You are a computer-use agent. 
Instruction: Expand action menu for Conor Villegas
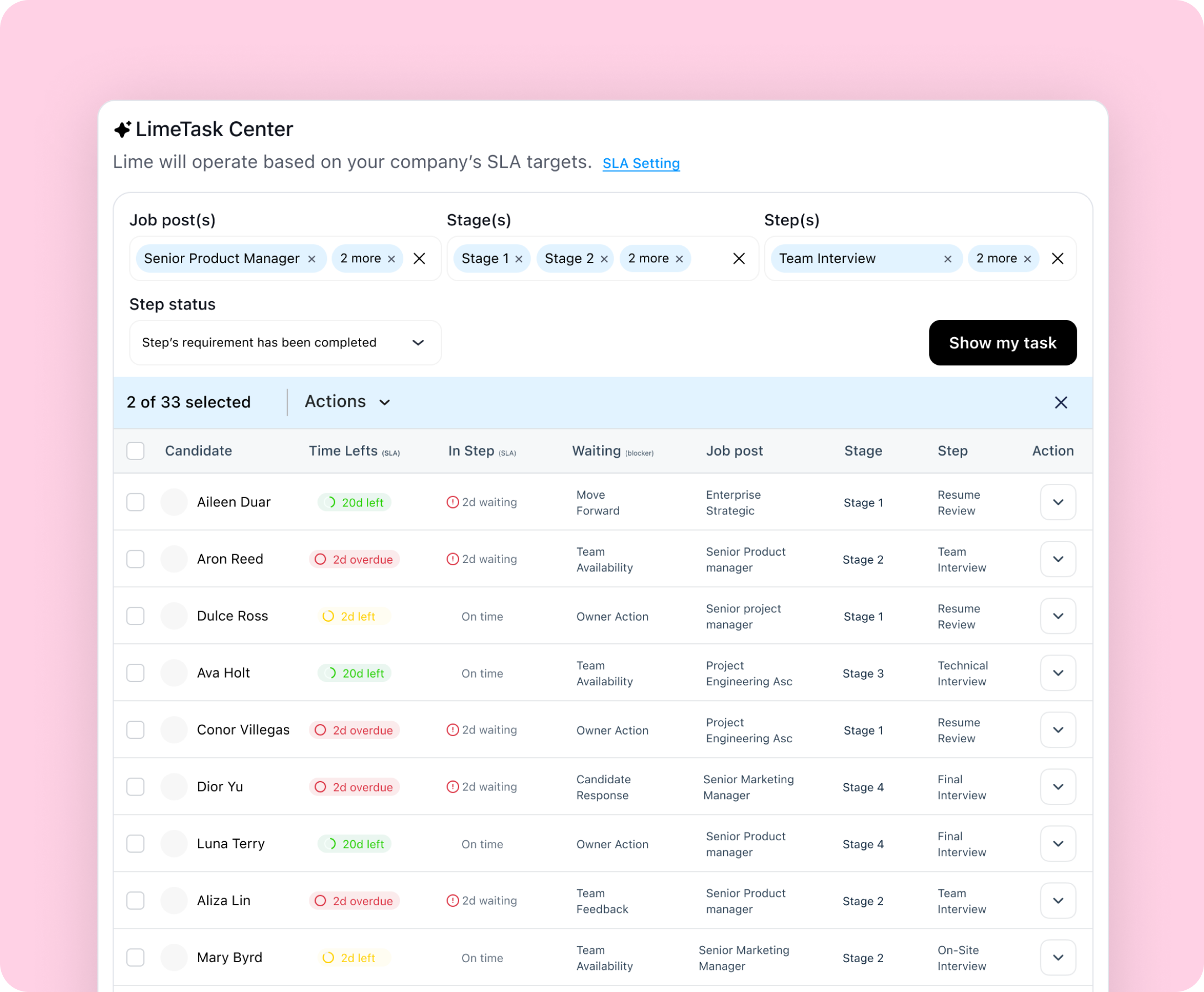coord(1058,730)
